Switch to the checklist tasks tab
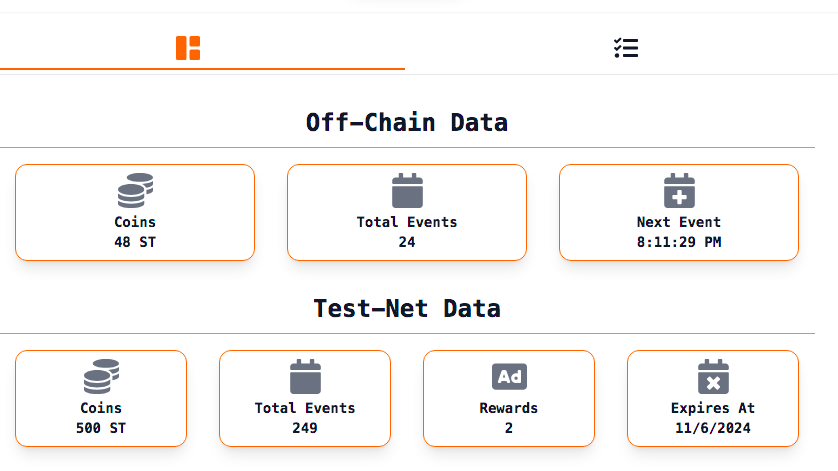 [626, 48]
